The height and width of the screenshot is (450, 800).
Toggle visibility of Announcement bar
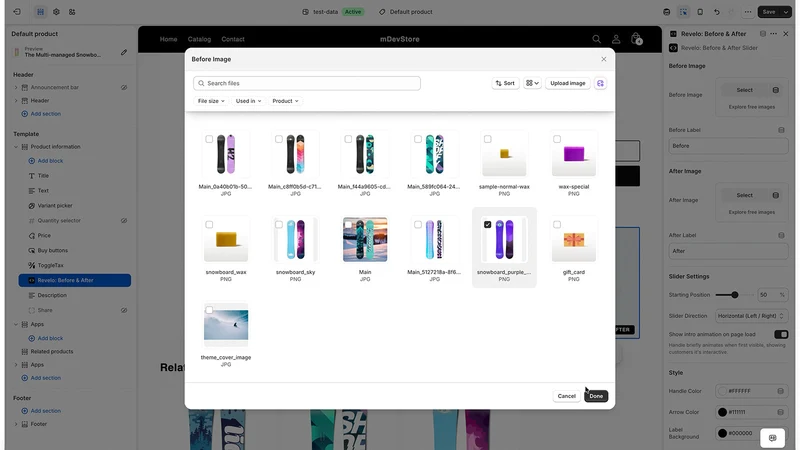[124, 87]
